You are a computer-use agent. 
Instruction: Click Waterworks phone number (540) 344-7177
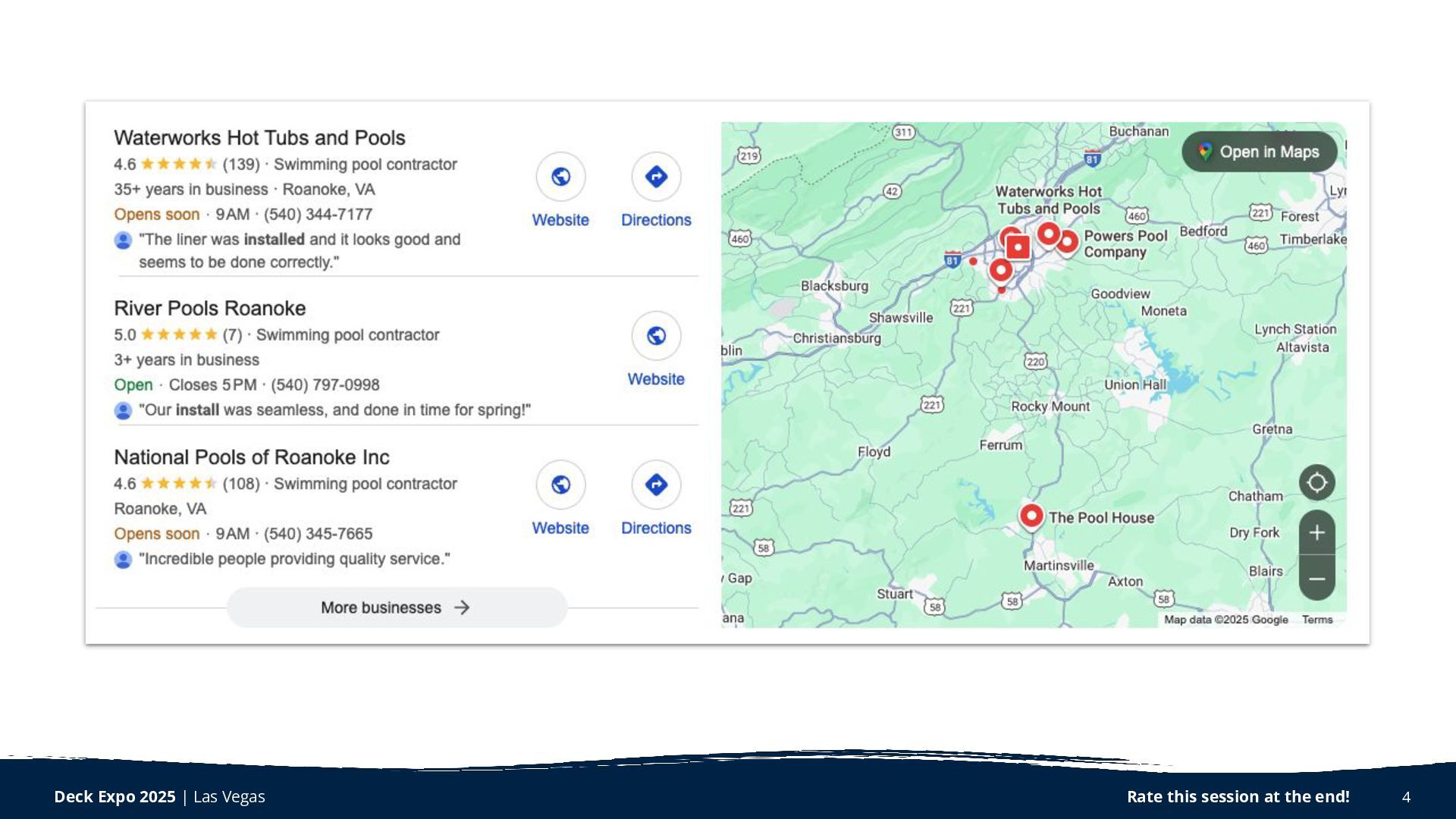[x=318, y=215]
